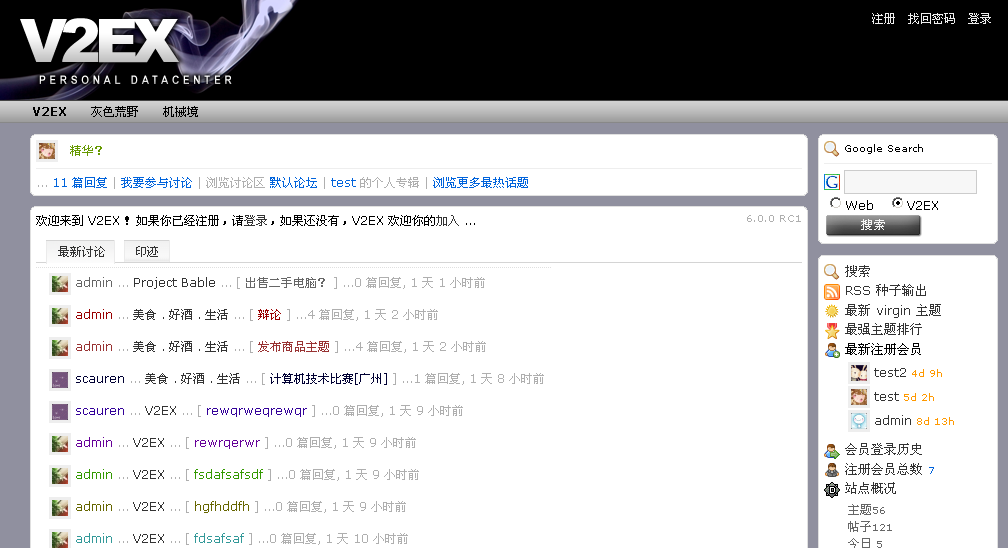Click 找回密码 link in header
Image resolution: width=1008 pixels, height=548 pixels.
click(x=931, y=19)
